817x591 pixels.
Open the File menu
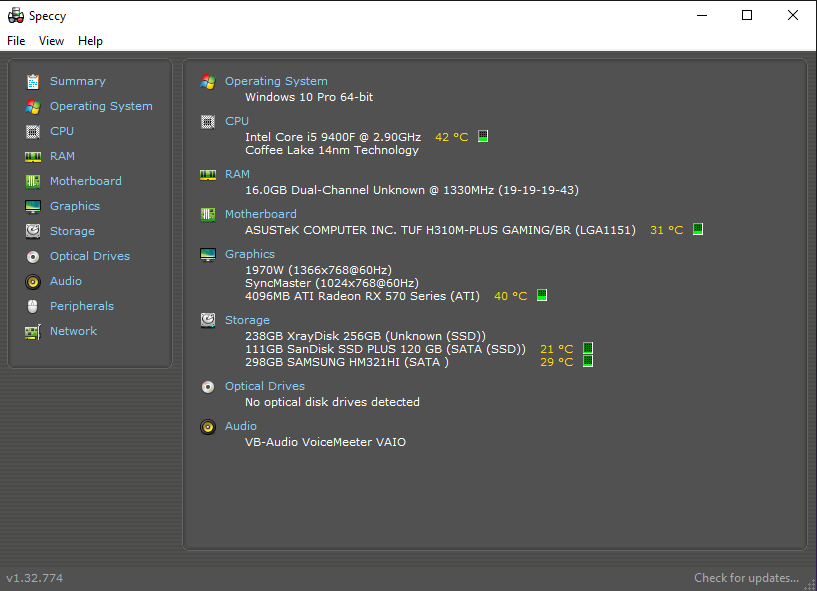(16, 41)
